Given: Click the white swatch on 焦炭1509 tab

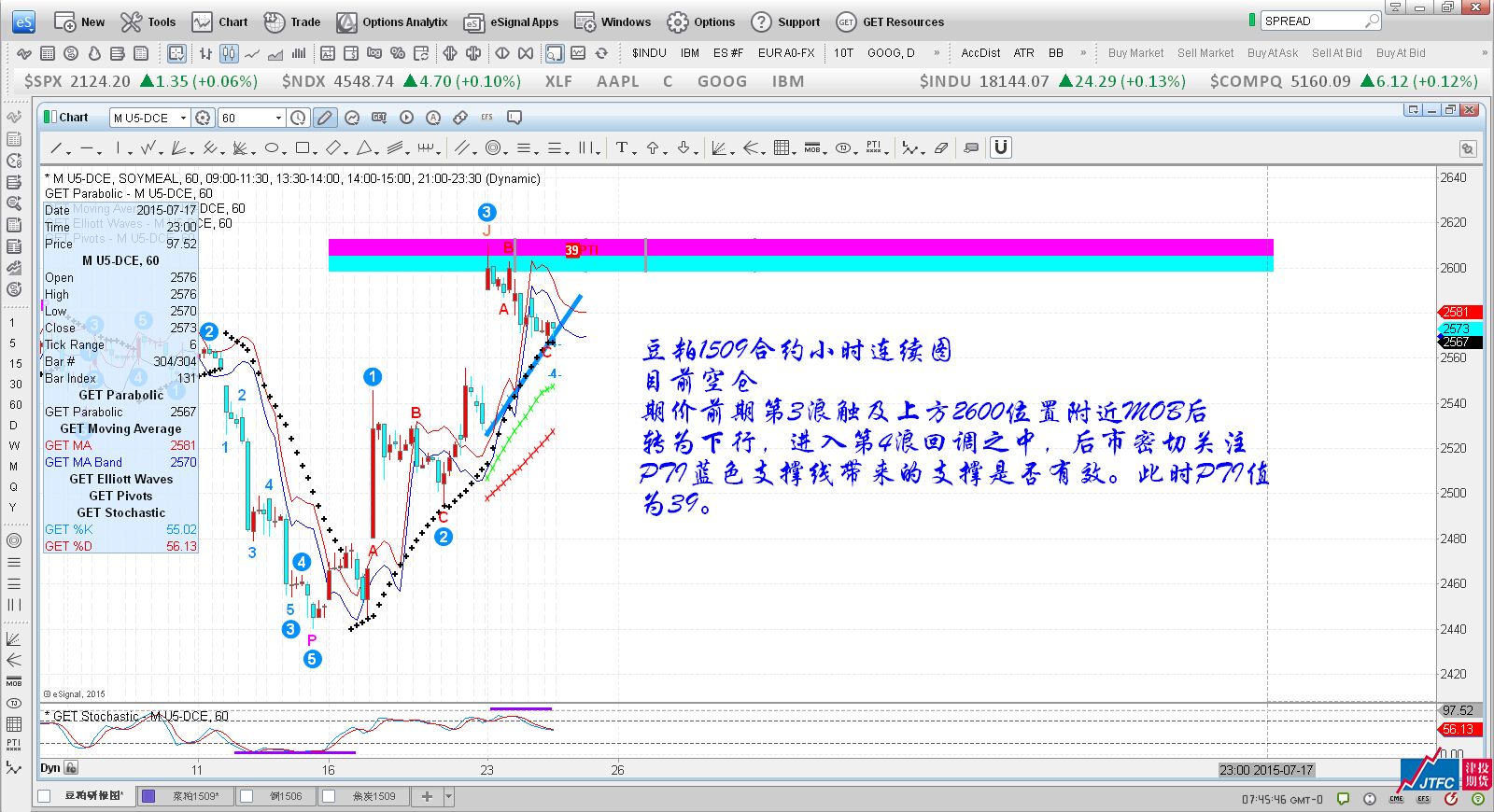Looking at the screenshot, I should click(329, 796).
